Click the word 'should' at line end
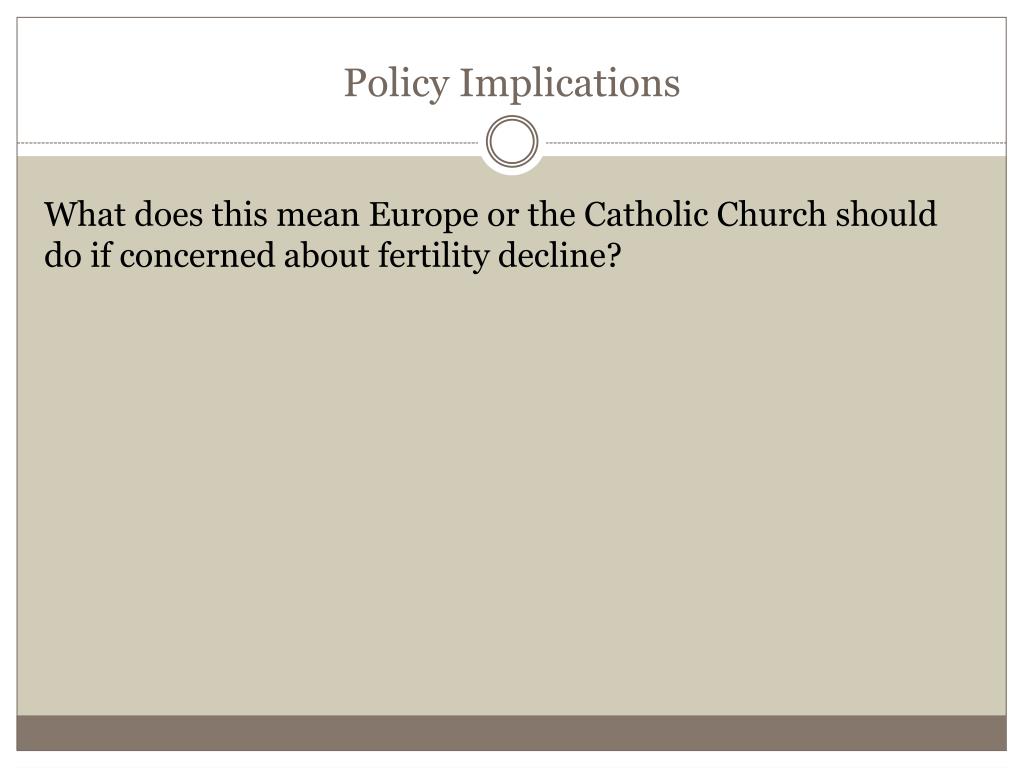The image size is (1024, 768). (886, 214)
